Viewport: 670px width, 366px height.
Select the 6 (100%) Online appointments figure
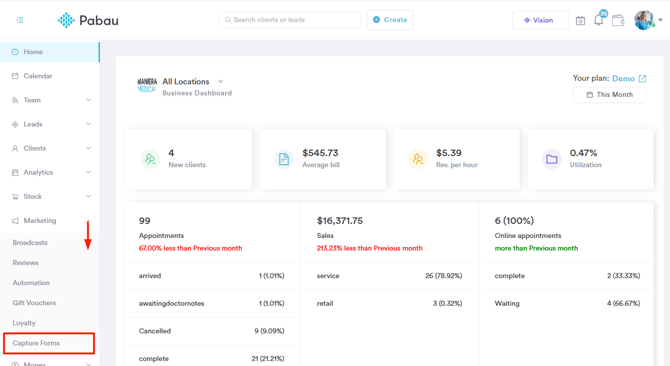pos(514,221)
